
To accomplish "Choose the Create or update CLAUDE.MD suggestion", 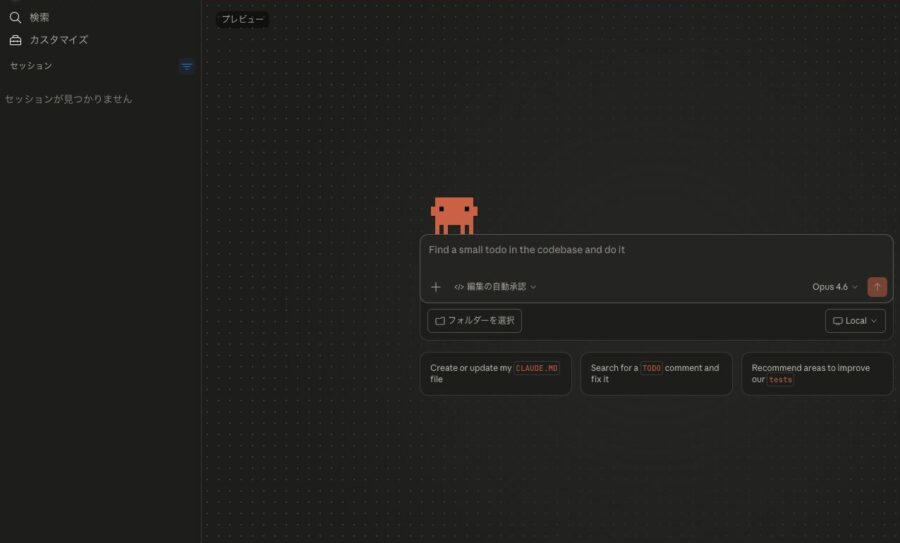I will pos(495,373).
